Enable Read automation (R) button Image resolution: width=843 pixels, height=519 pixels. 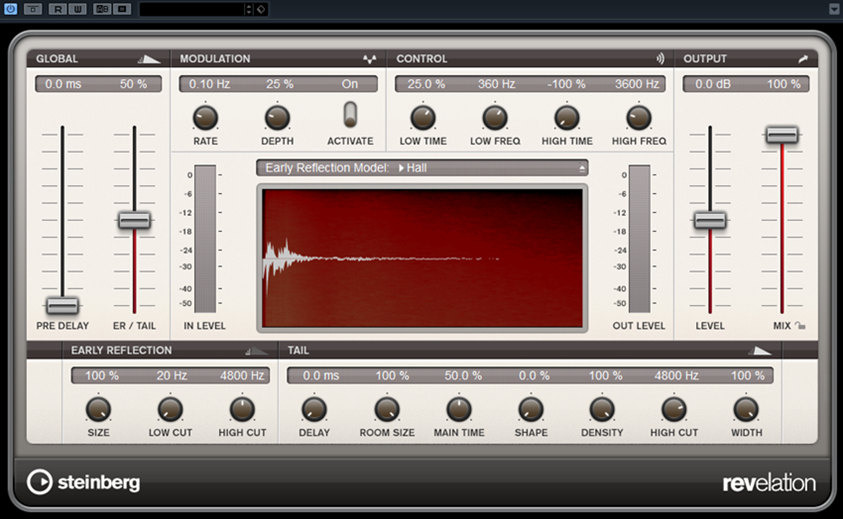(x=58, y=9)
